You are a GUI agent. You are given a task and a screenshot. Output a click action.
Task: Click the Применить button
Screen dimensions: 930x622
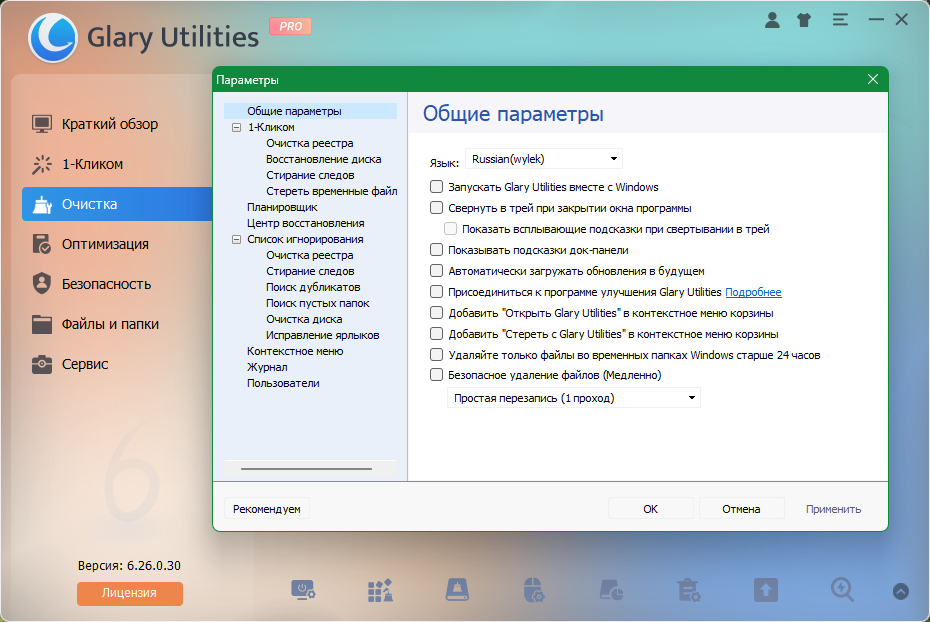[x=833, y=509]
